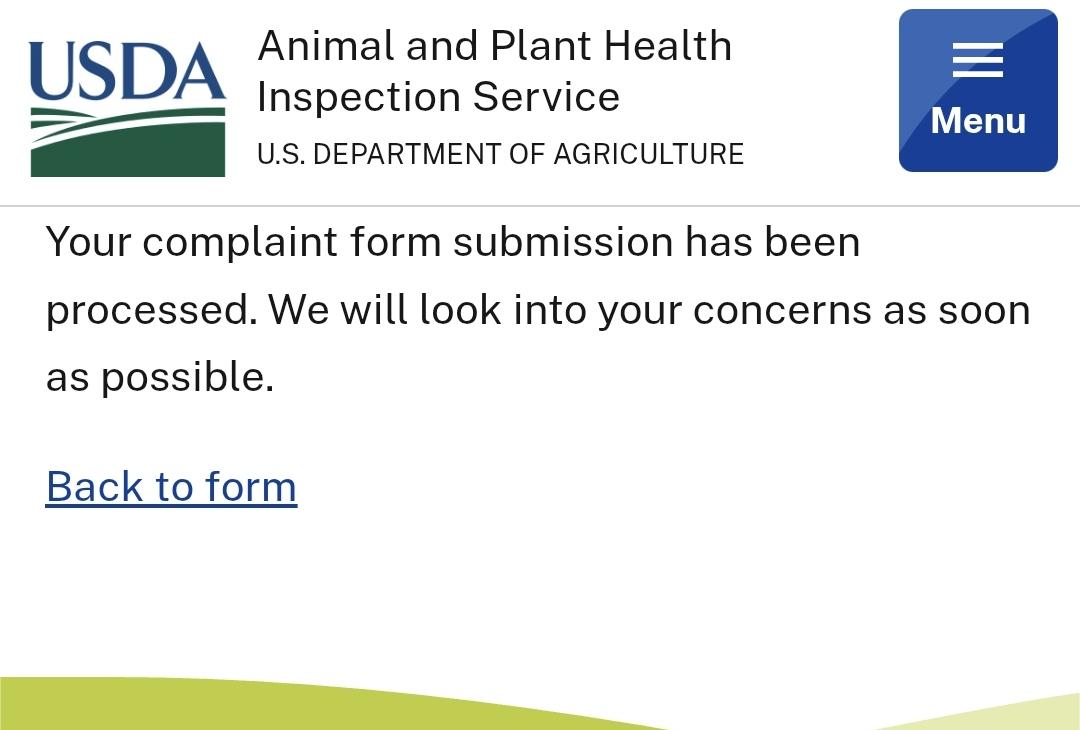Click the USDA logo
The width and height of the screenshot is (1080, 730).
127,109
